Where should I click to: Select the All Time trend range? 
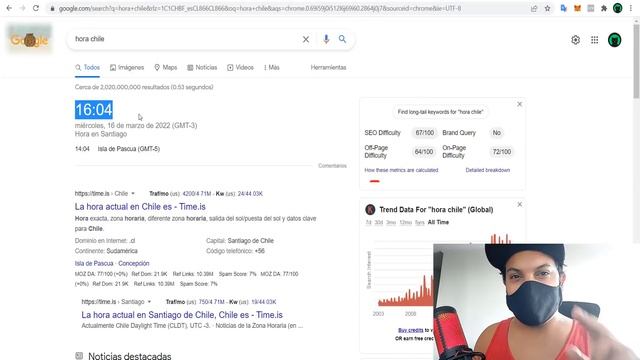pos(438,222)
